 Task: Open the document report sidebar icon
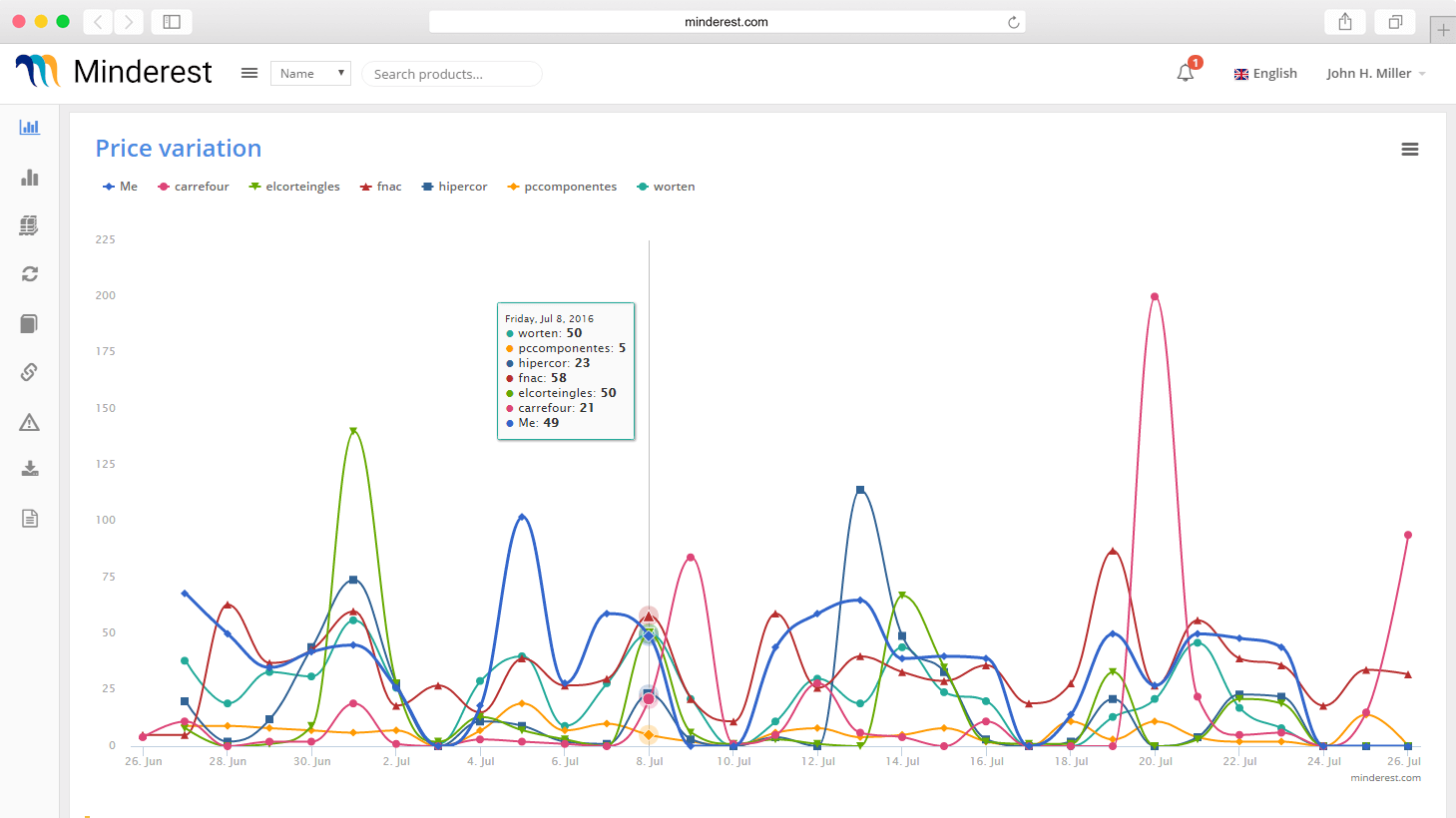30,518
